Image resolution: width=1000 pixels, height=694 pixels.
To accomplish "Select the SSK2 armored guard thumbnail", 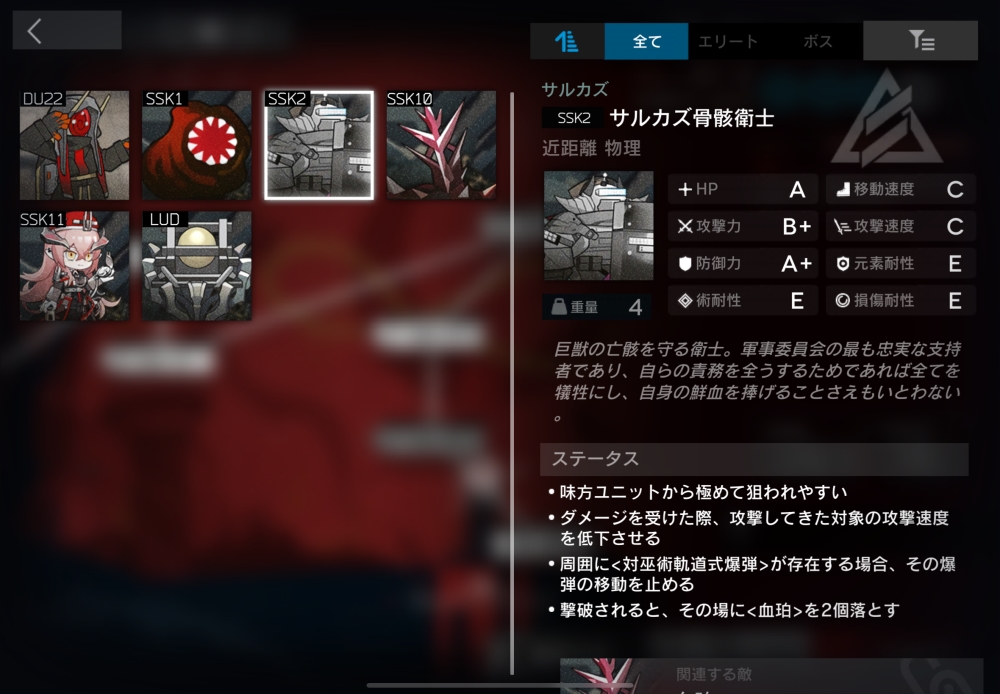I will [x=319, y=145].
